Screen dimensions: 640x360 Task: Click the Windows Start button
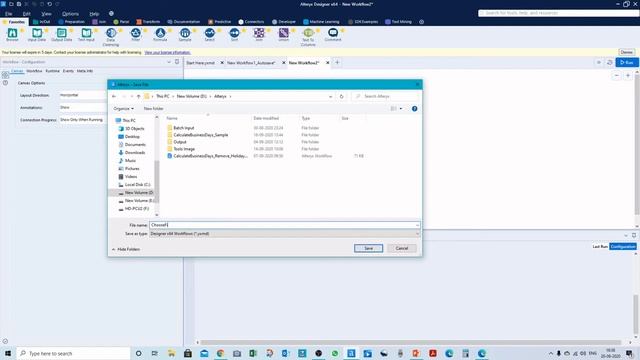point(8,353)
